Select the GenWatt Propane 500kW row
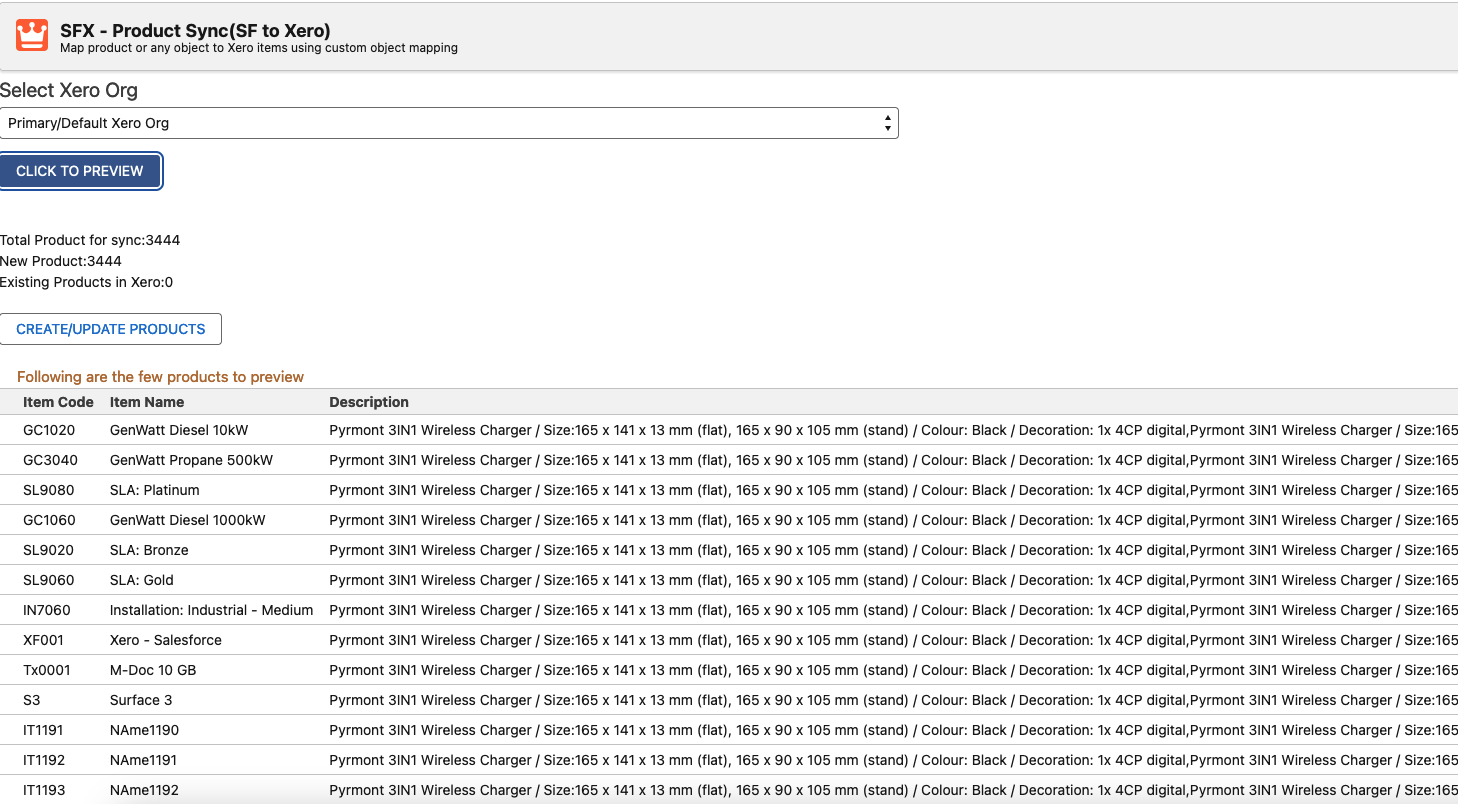Screen dimensions: 1458x804 point(191,460)
